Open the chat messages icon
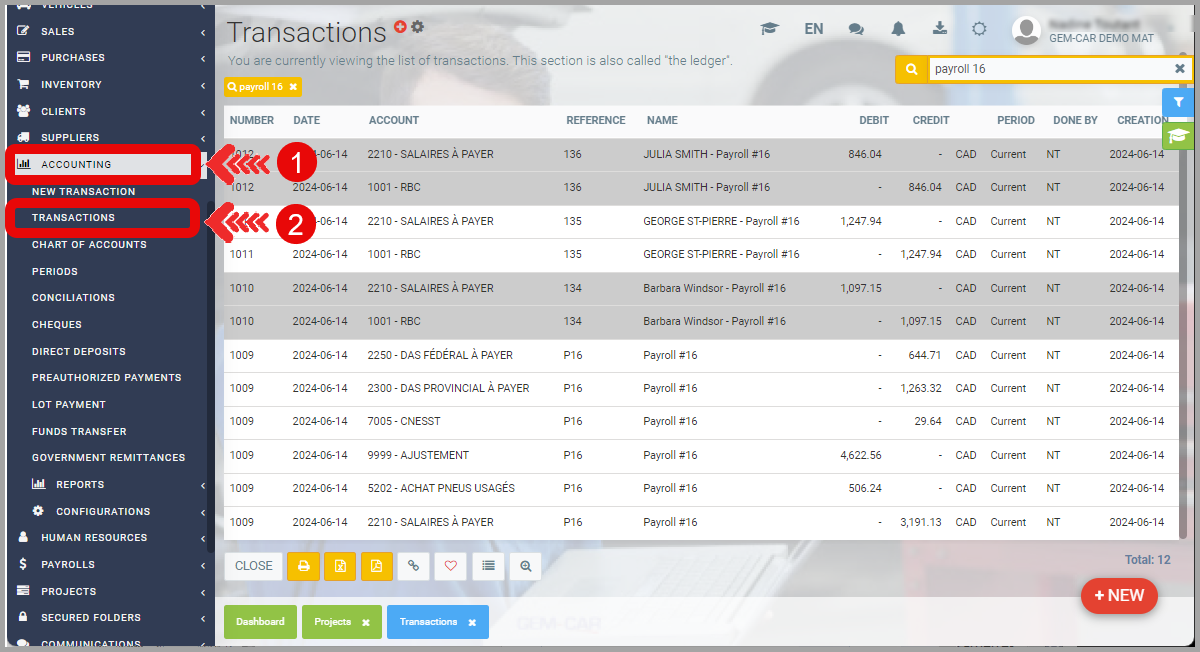1200x652 pixels. click(856, 29)
